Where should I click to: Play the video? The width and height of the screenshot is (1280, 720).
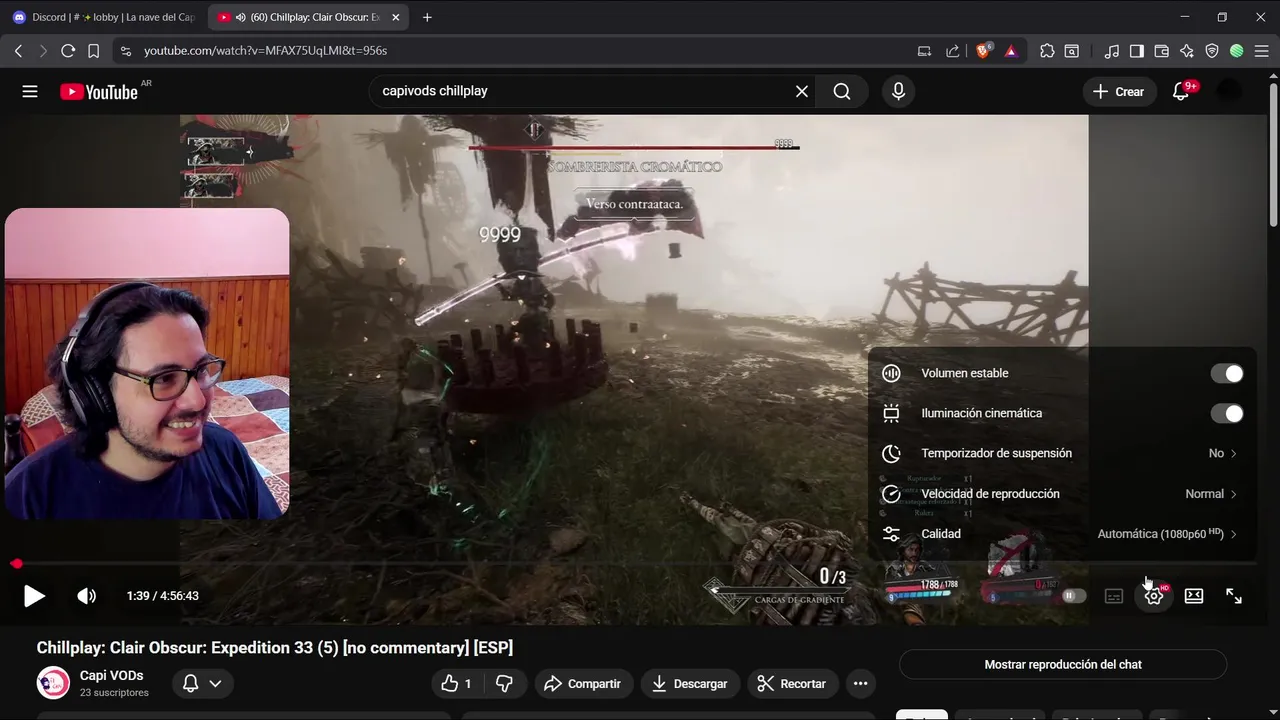coord(34,596)
